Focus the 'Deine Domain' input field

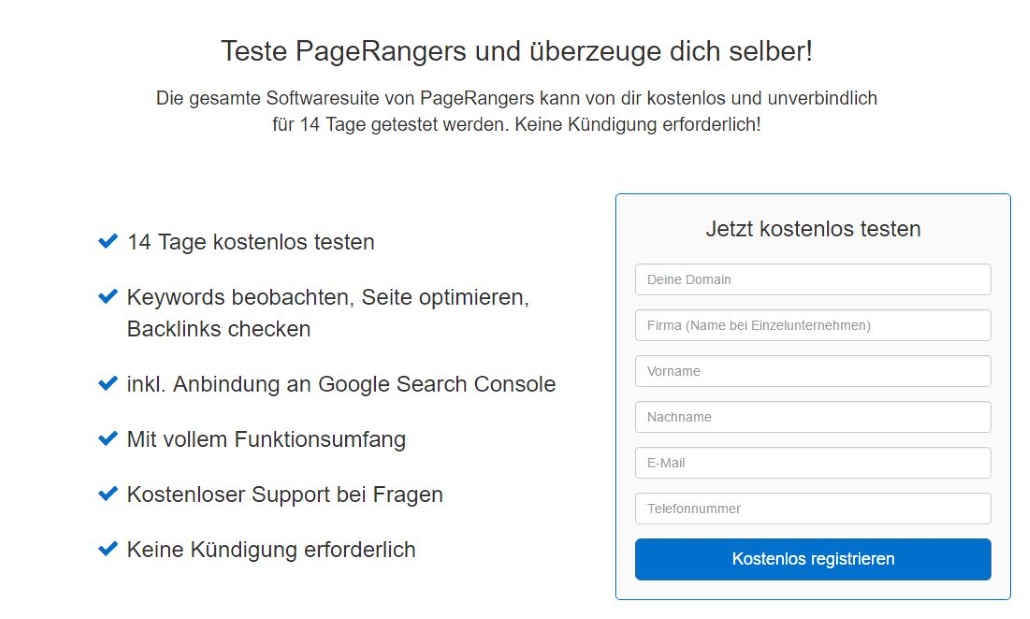(812, 280)
